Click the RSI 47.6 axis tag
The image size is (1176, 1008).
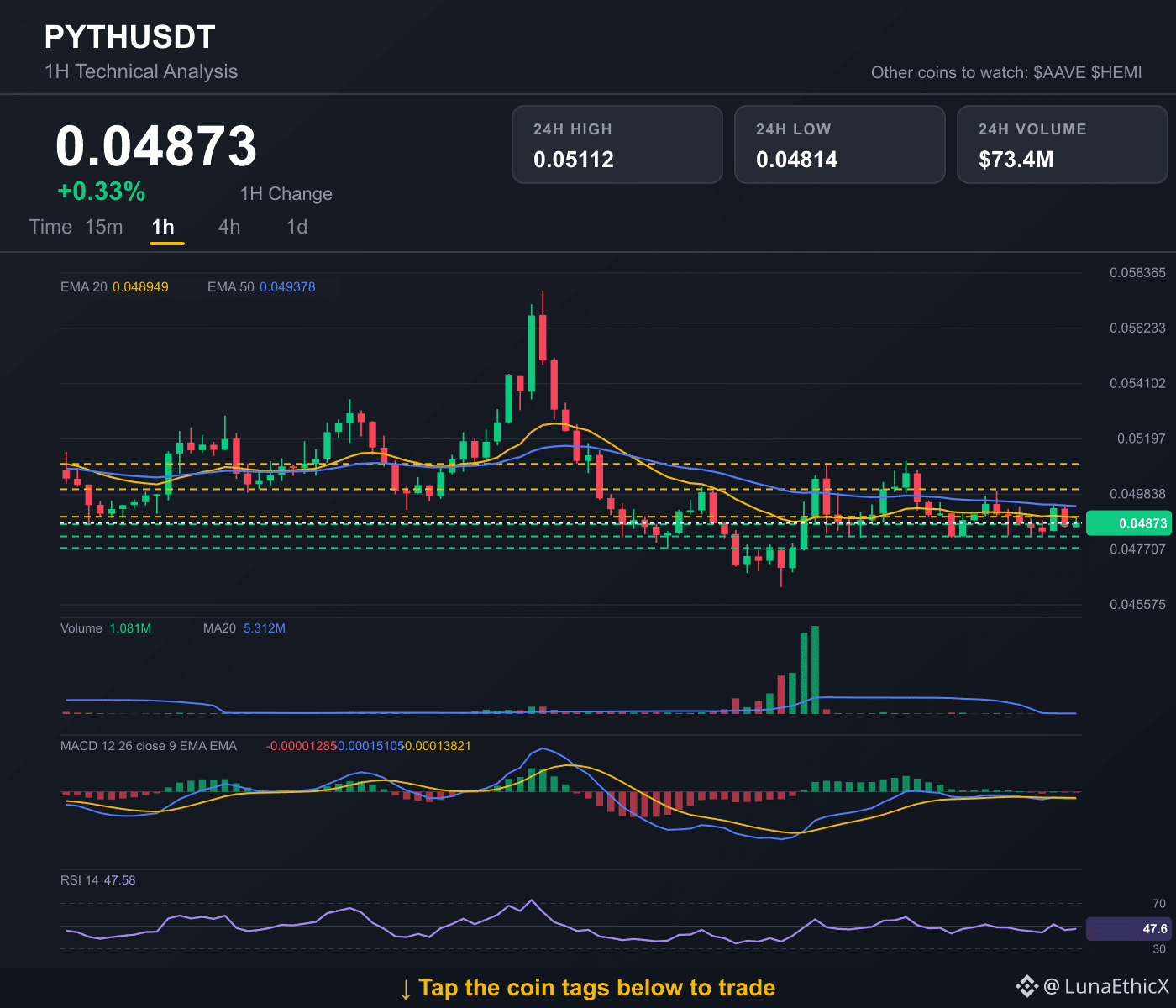click(x=1127, y=929)
